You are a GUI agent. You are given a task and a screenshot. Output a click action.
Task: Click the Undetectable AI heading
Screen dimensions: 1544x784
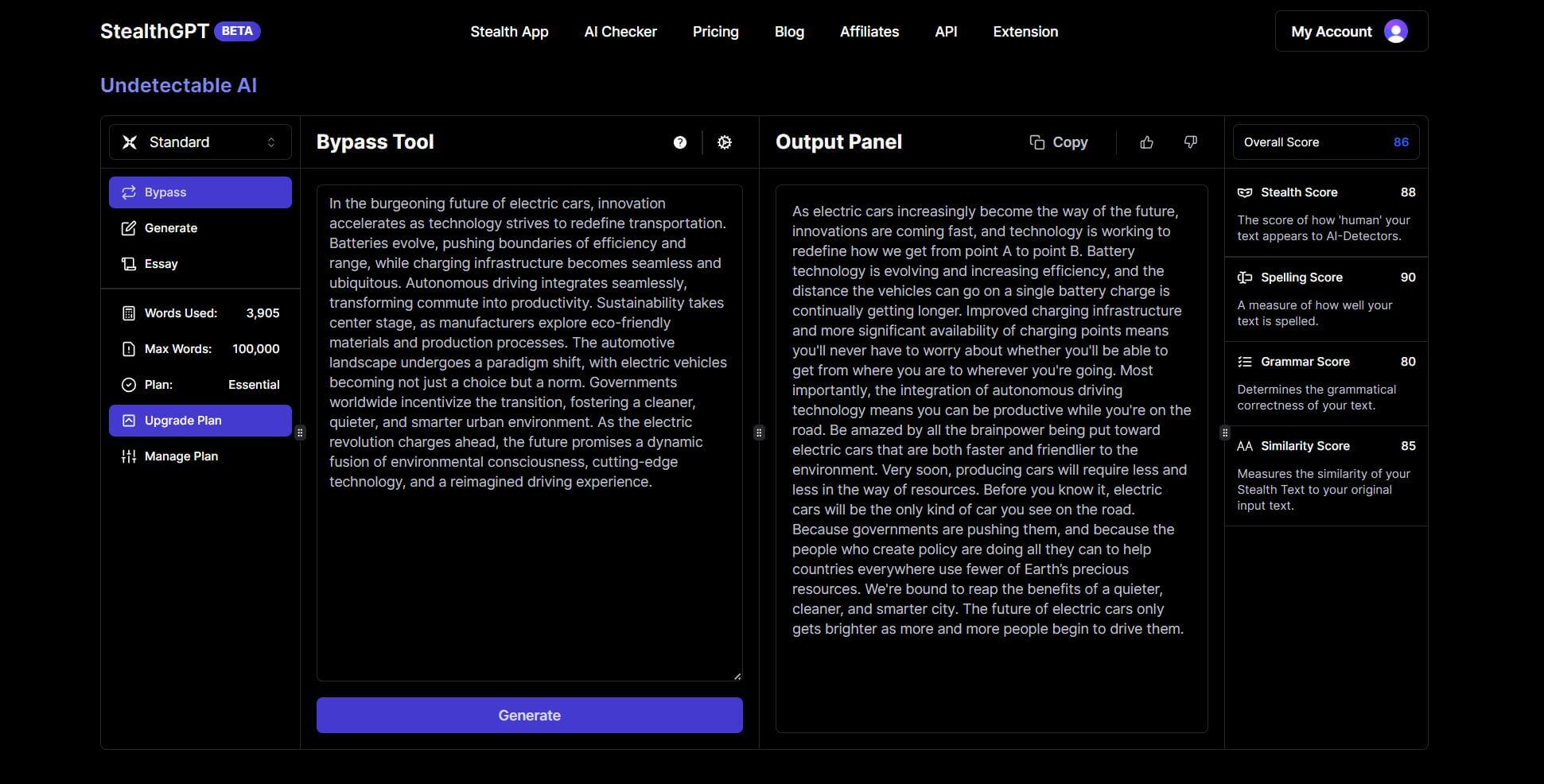[179, 85]
